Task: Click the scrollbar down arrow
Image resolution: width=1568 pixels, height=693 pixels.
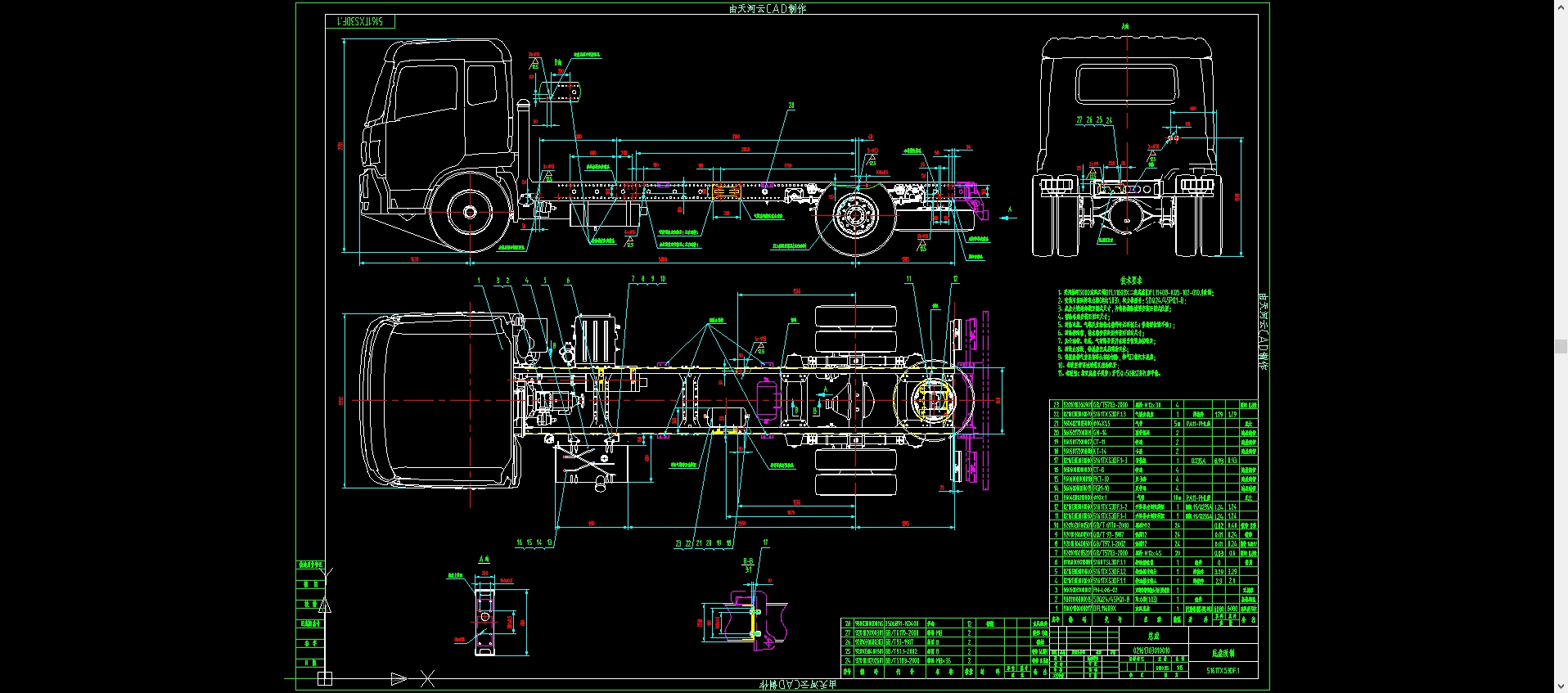Action: 1561,686
